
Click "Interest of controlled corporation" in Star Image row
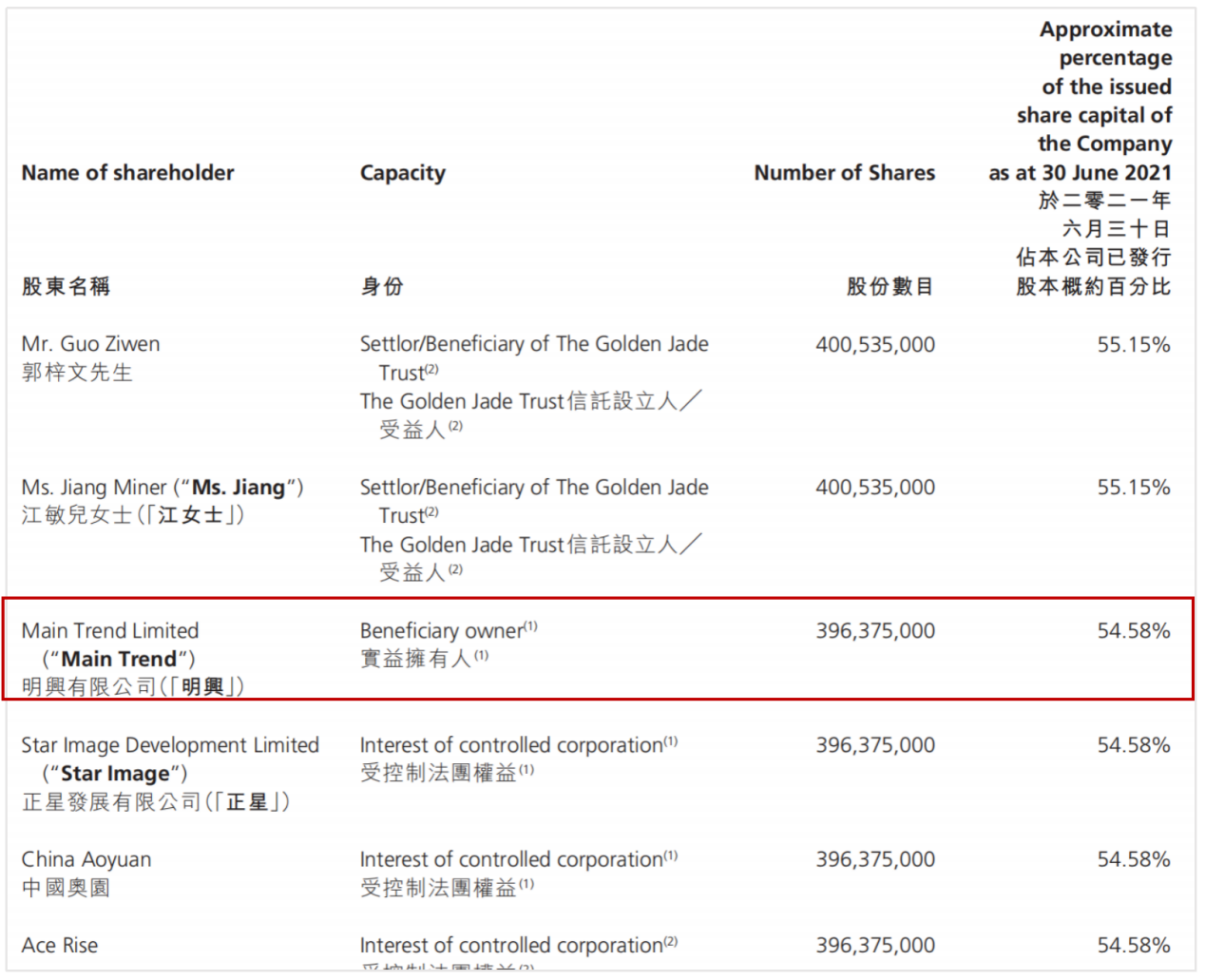click(x=511, y=744)
